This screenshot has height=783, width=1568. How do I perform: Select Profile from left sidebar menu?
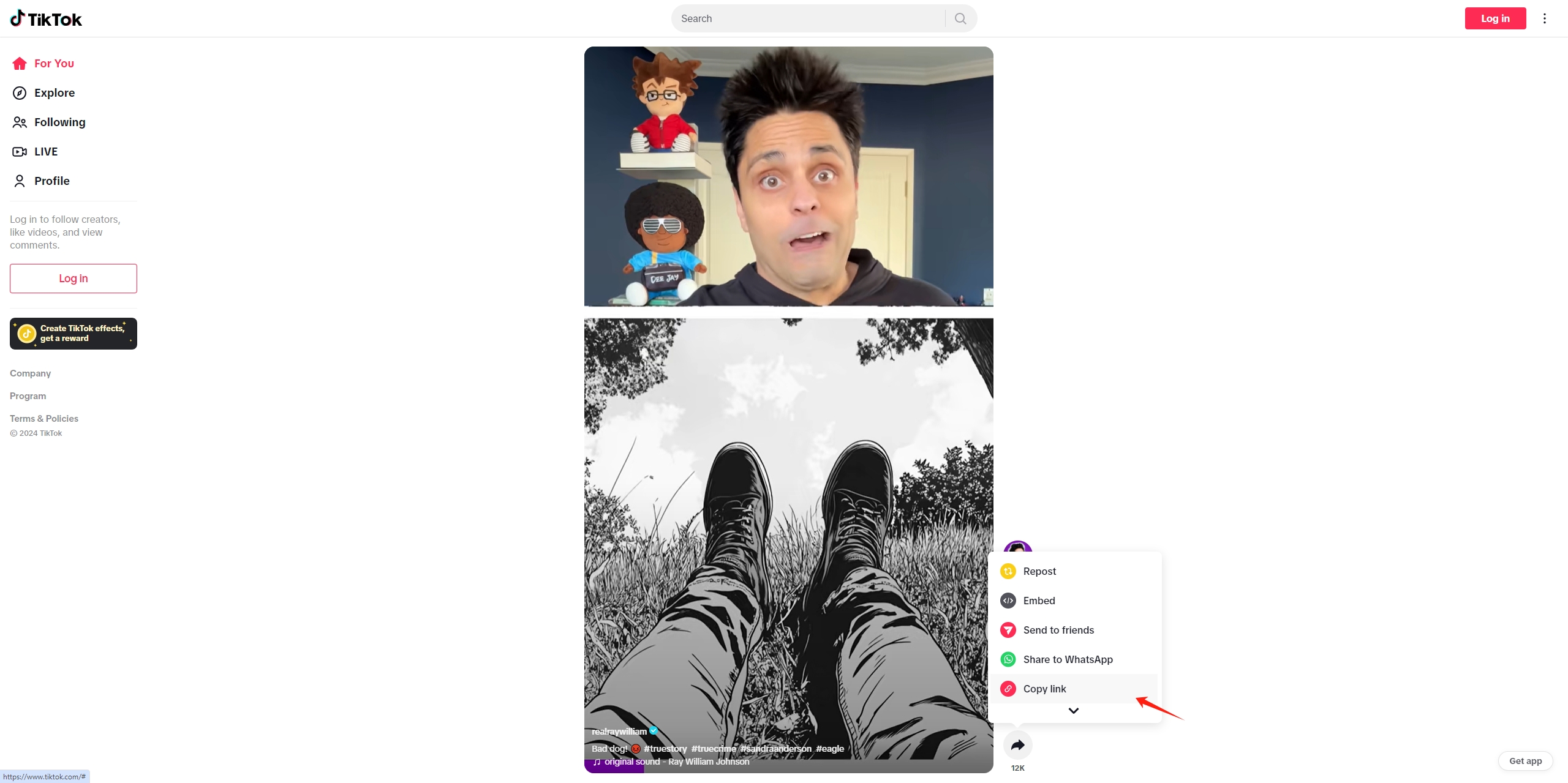click(52, 181)
